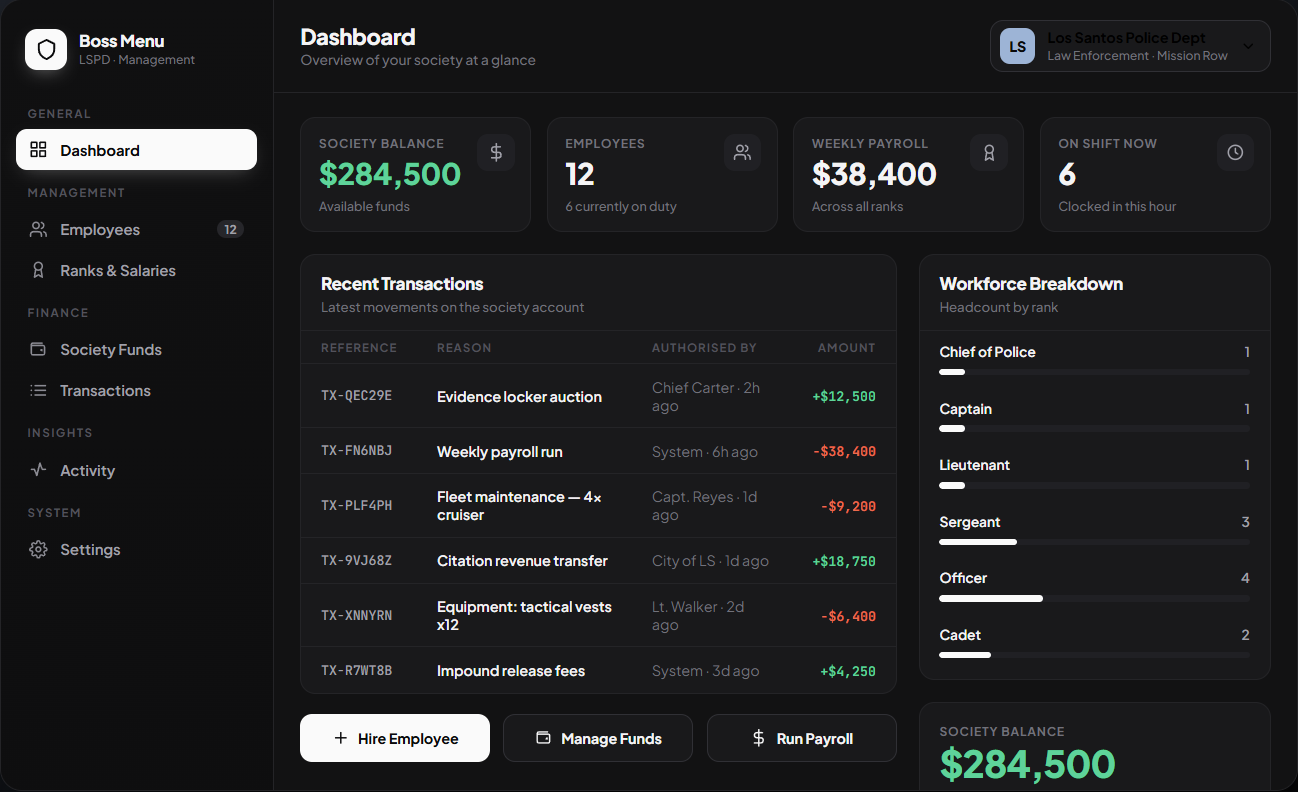Click the -$9,200 amount

point(848,506)
